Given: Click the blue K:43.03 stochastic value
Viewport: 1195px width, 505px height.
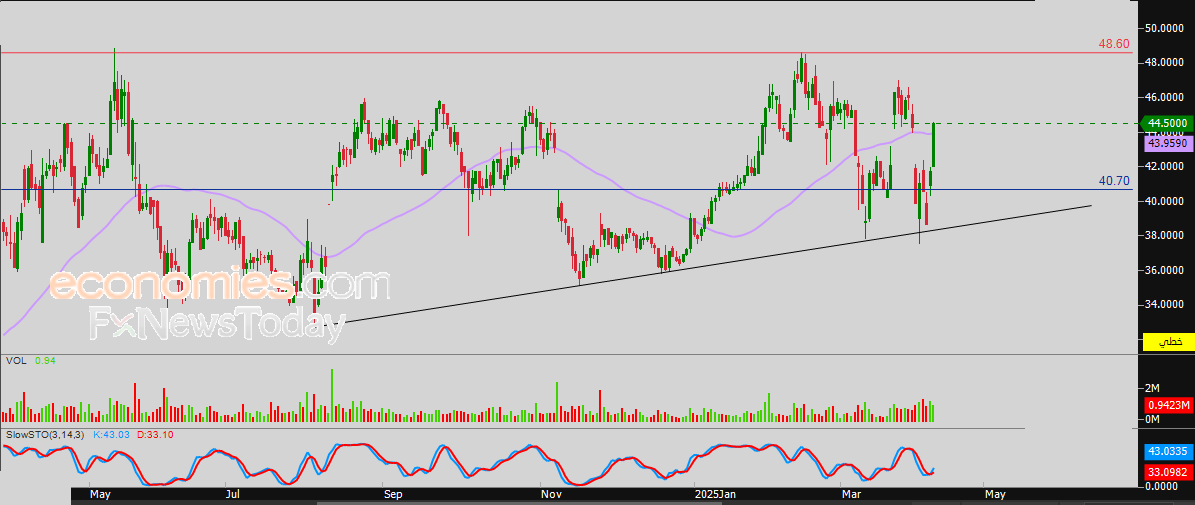Looking at the screenshot, I should click(112, 434).
